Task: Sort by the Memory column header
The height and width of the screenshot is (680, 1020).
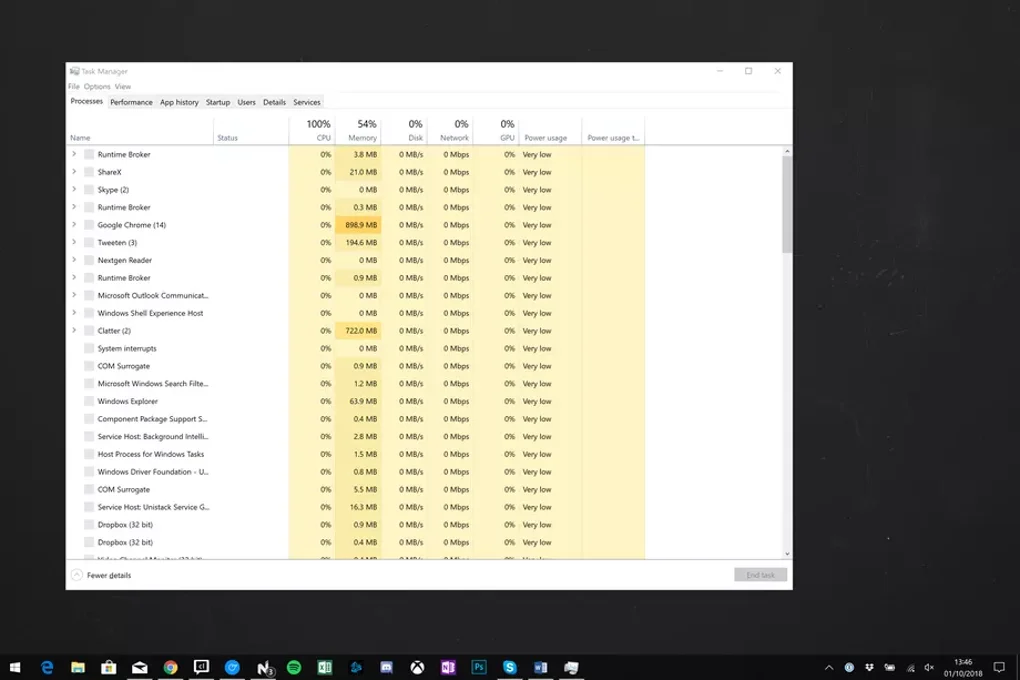Action: click(x=358, y=131)
